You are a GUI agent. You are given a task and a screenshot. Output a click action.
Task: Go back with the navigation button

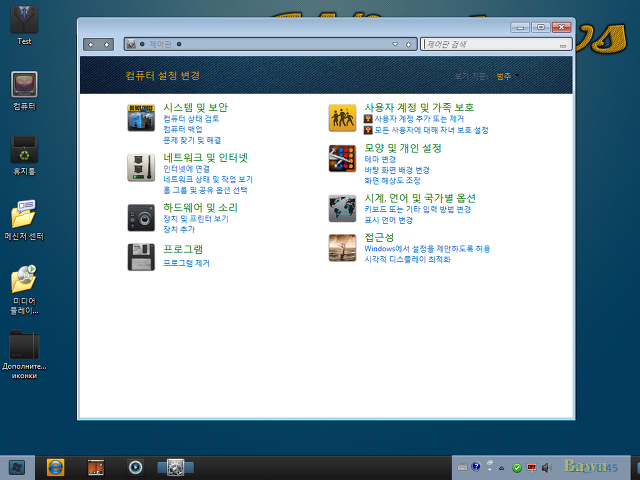point(91,44)
